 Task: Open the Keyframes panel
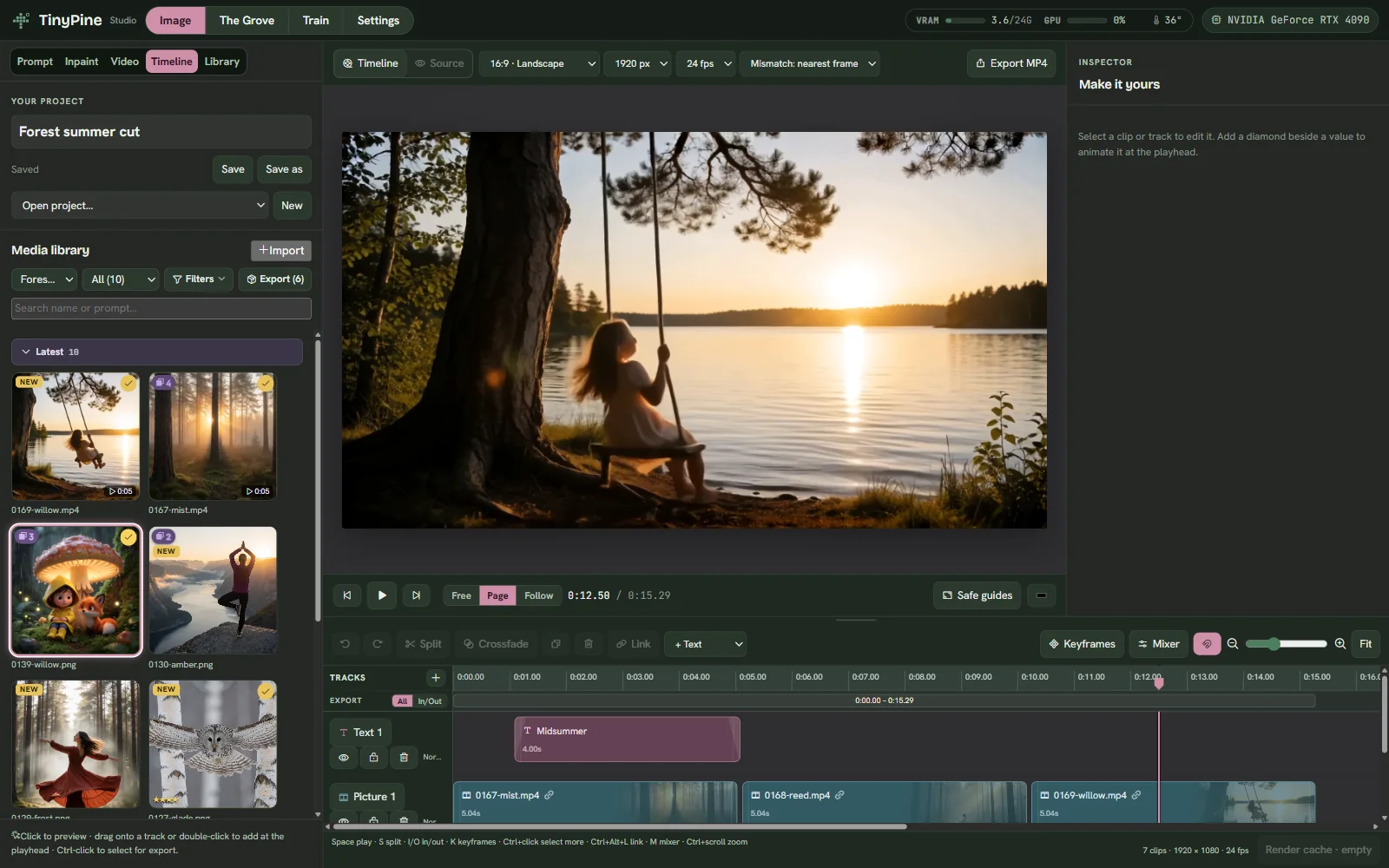click(1082, 644)
